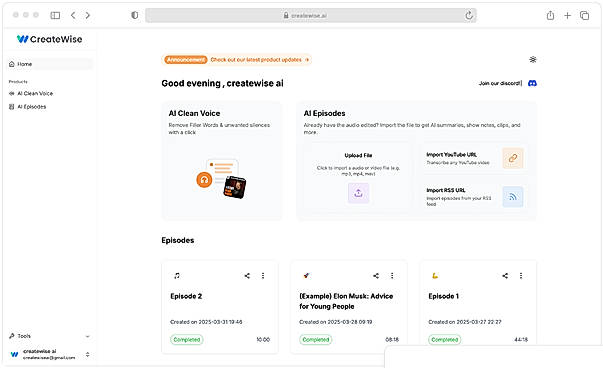Expand the Tools section

tap(50, 336)
